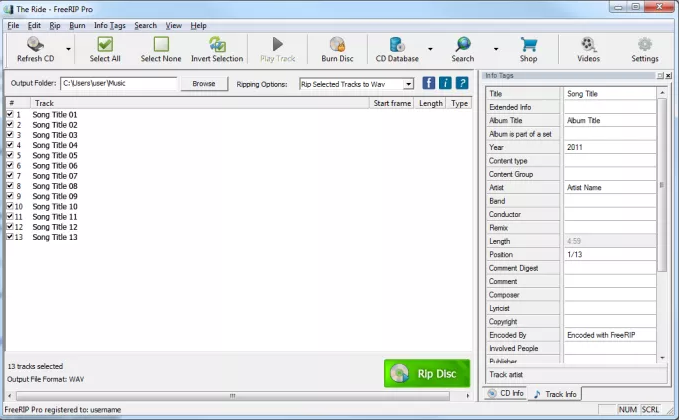Uncheck track 1 Song Title 01
Screen dimensions: 679x420
coord(10,114)
